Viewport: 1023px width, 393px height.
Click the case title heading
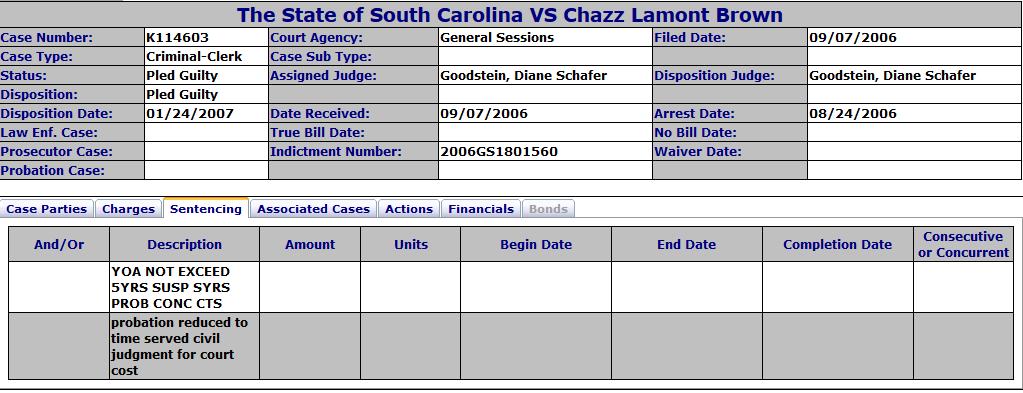point(510,14)
